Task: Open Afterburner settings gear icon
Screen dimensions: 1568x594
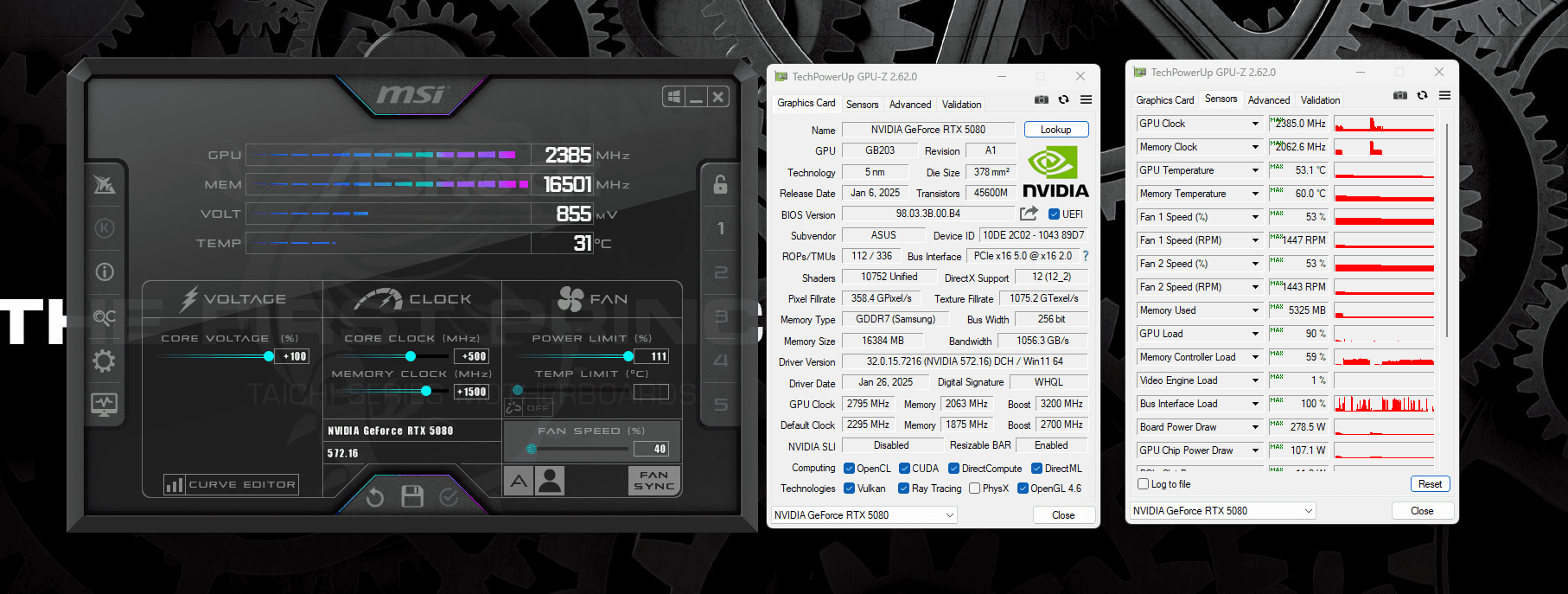Action: click(x=105, y=361)
